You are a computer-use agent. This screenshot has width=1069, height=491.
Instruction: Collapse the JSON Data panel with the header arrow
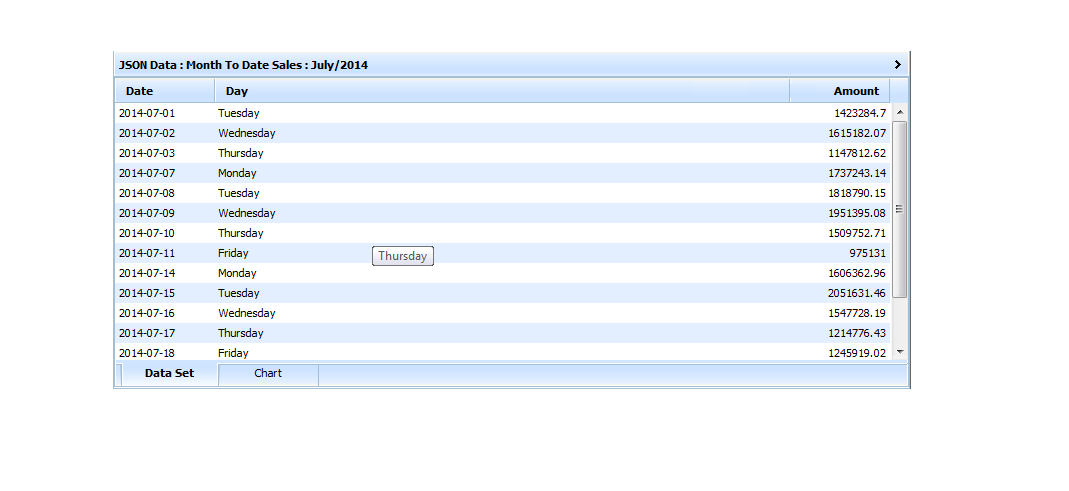pyautogui.click(x=897, y=65)
